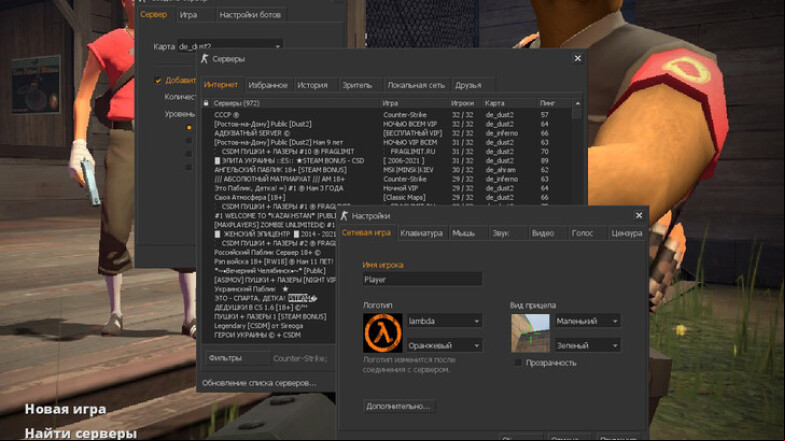This screenshot has width=785, height=441.
Task: Select server [Ростов-на-Дону] Public [Dust2] Нам 9 лет
Action: coord(385,142)
